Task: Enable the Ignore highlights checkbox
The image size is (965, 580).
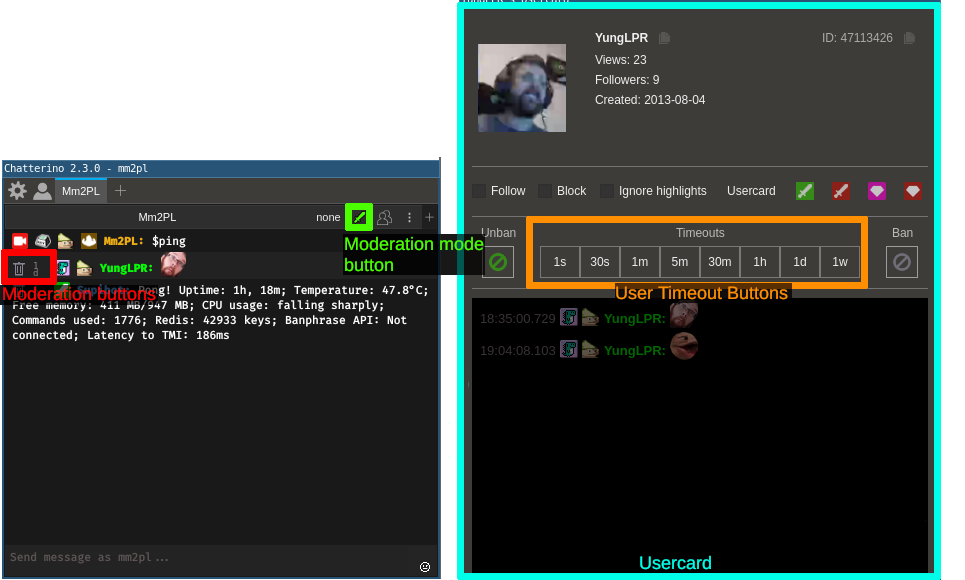Action: [607, 191]
